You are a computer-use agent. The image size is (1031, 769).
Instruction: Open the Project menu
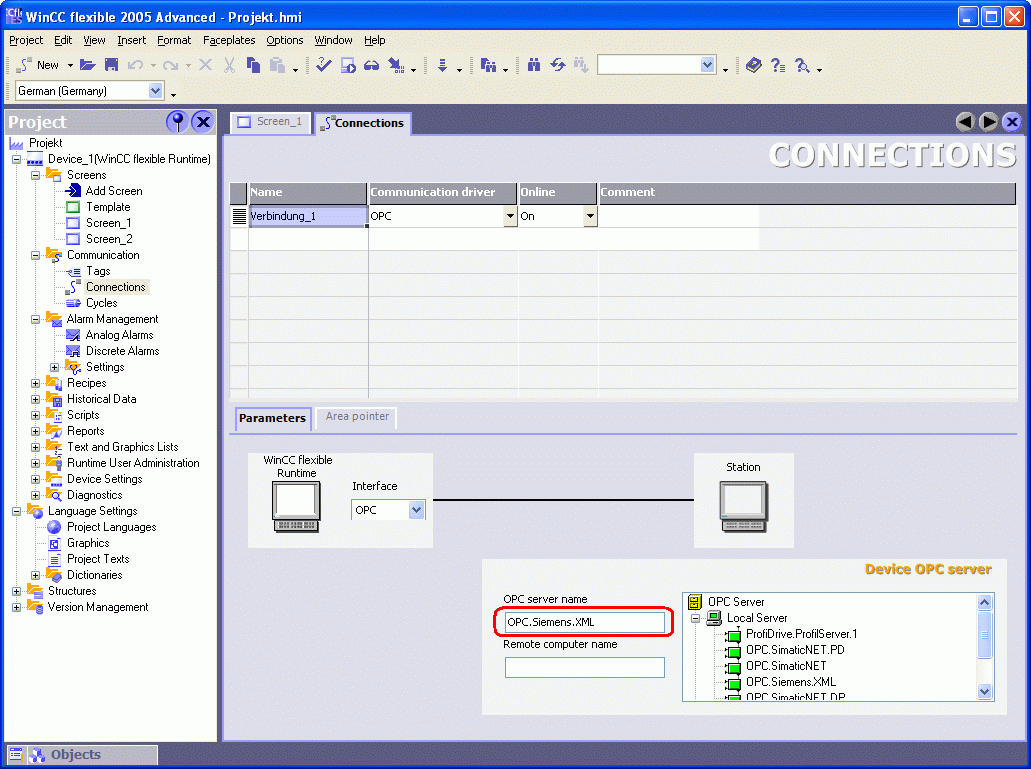pos(26,40)
